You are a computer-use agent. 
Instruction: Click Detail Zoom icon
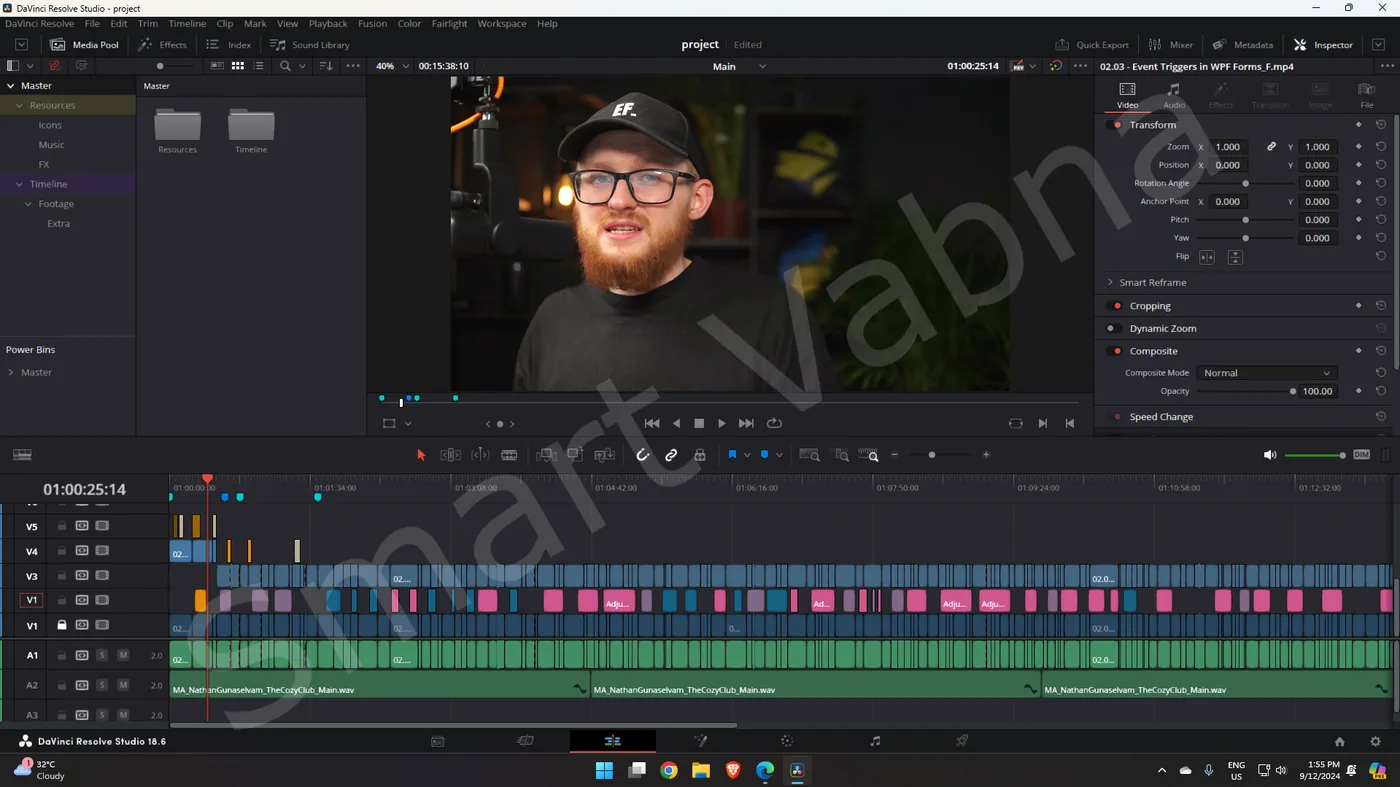(x=841, y=455)
